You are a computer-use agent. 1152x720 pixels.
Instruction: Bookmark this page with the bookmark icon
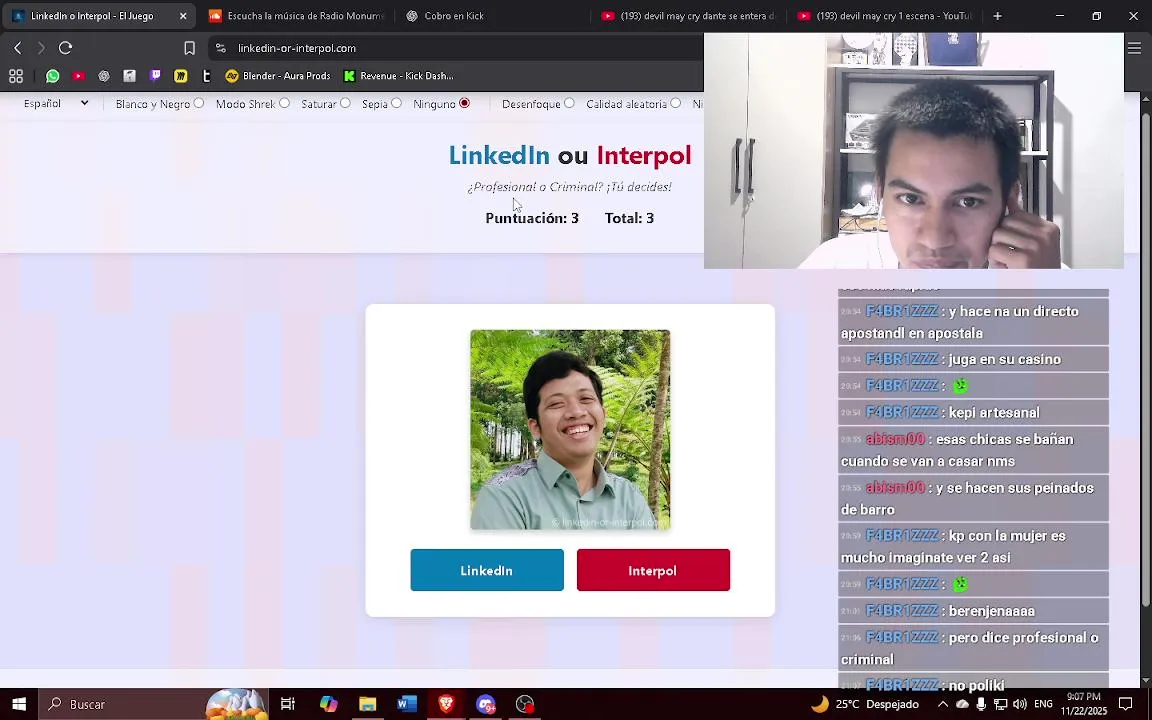coord(189,48)
